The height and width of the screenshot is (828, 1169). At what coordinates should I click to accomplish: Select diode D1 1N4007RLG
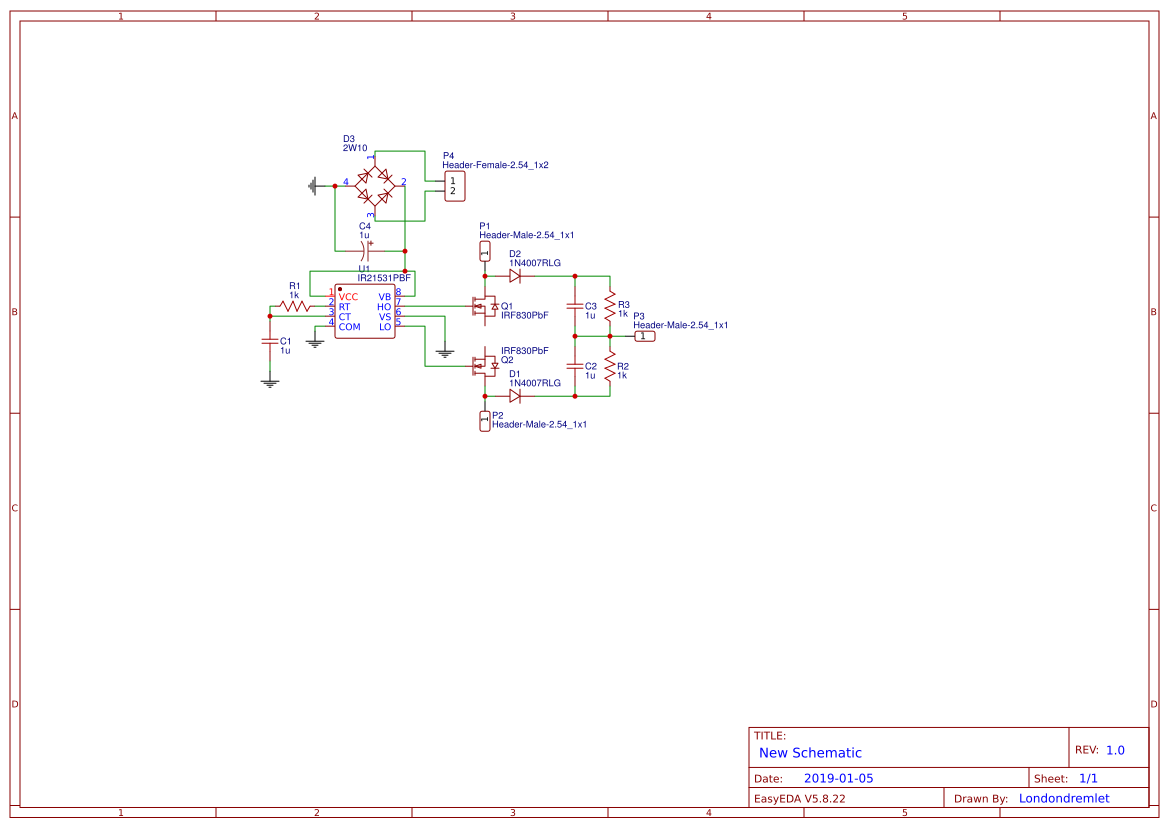(515, 397)
